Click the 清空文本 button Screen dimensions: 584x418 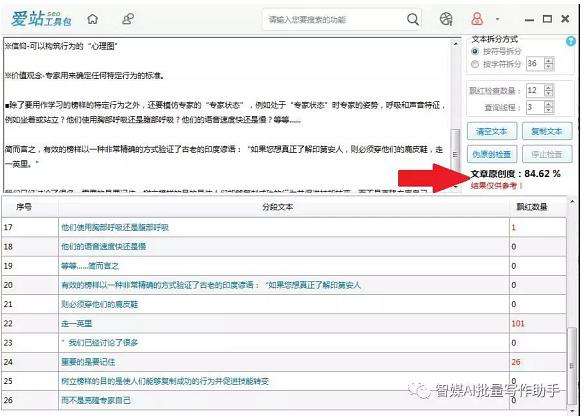point(492,131)
